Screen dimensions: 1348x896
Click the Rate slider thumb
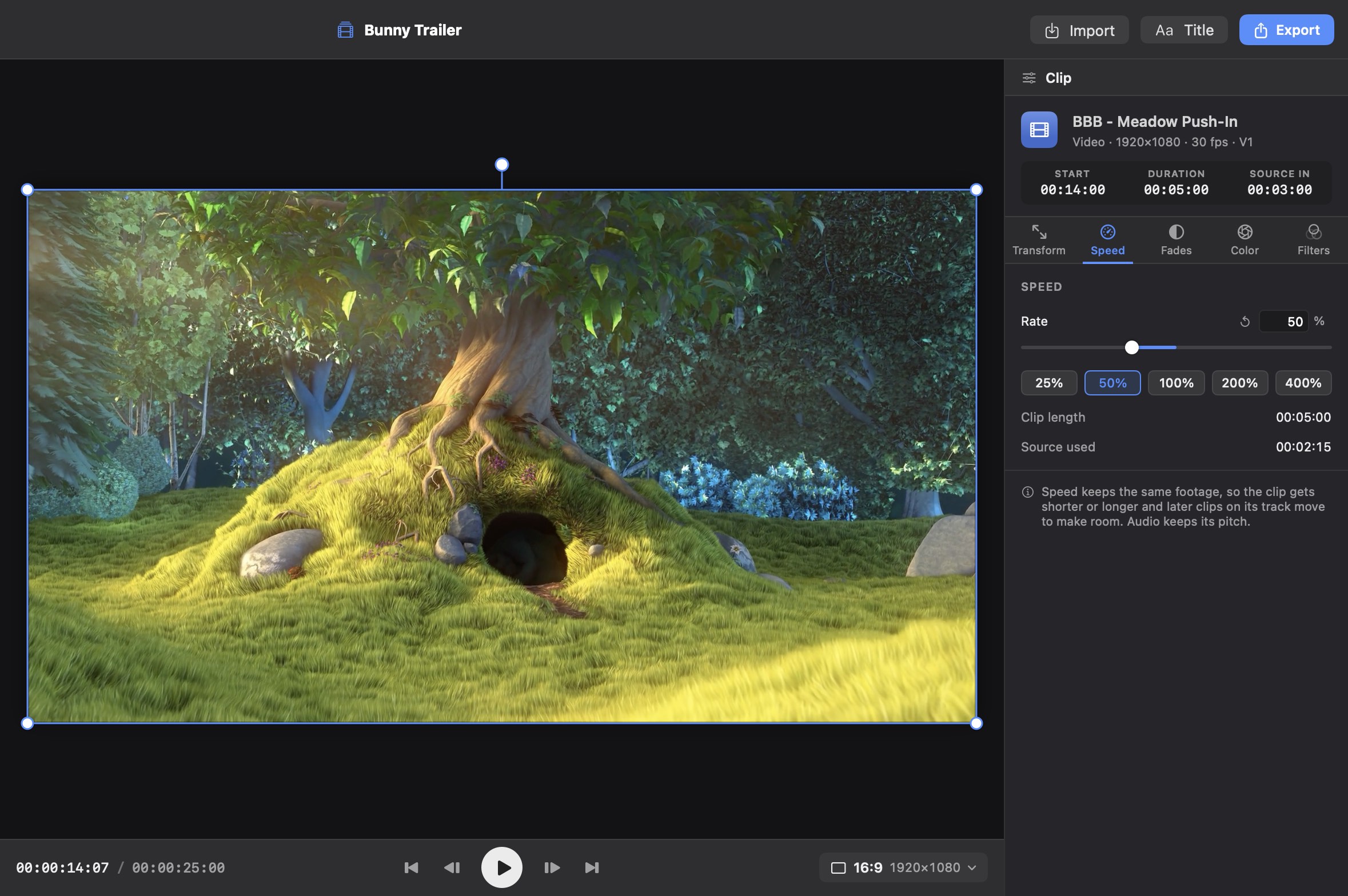coord(1131,347)
